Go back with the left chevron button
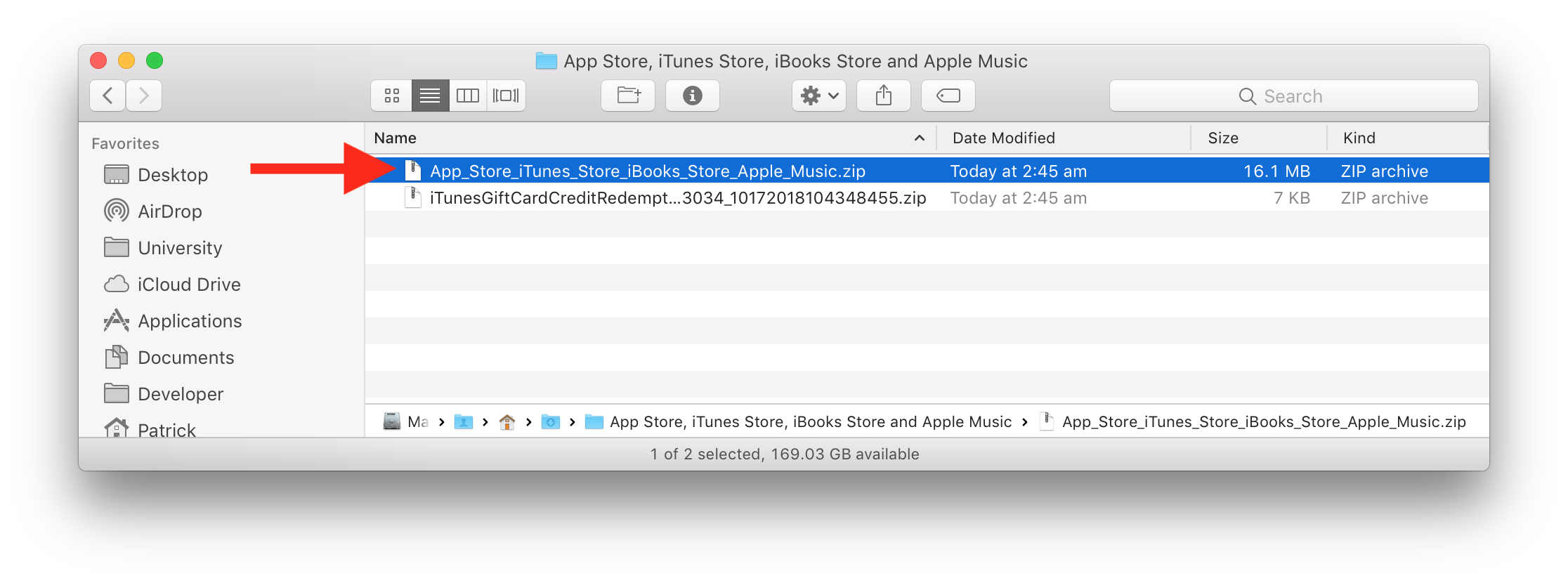 click(107, 96)
